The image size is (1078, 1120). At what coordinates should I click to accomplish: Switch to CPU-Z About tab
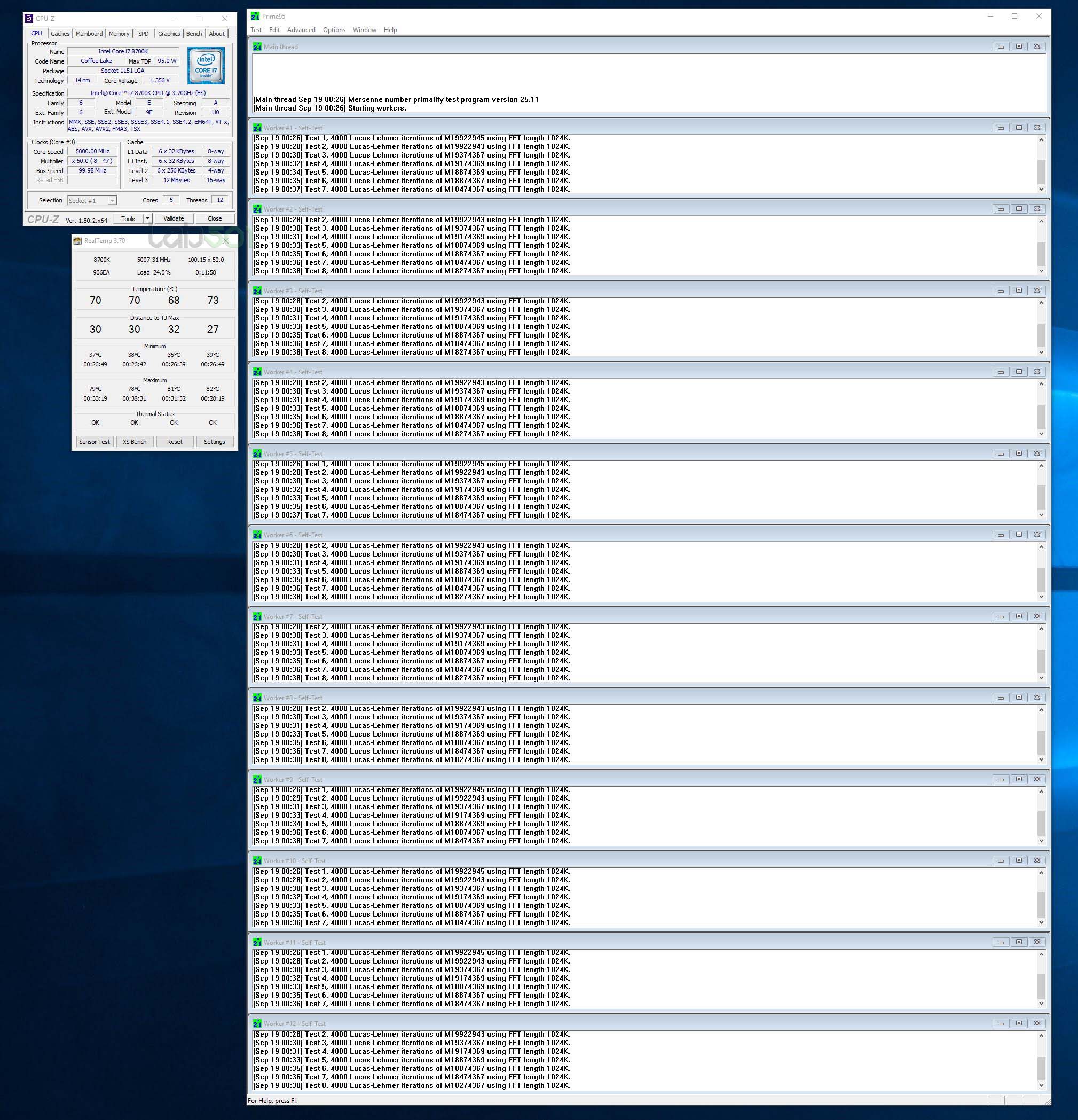pos(217,34)
